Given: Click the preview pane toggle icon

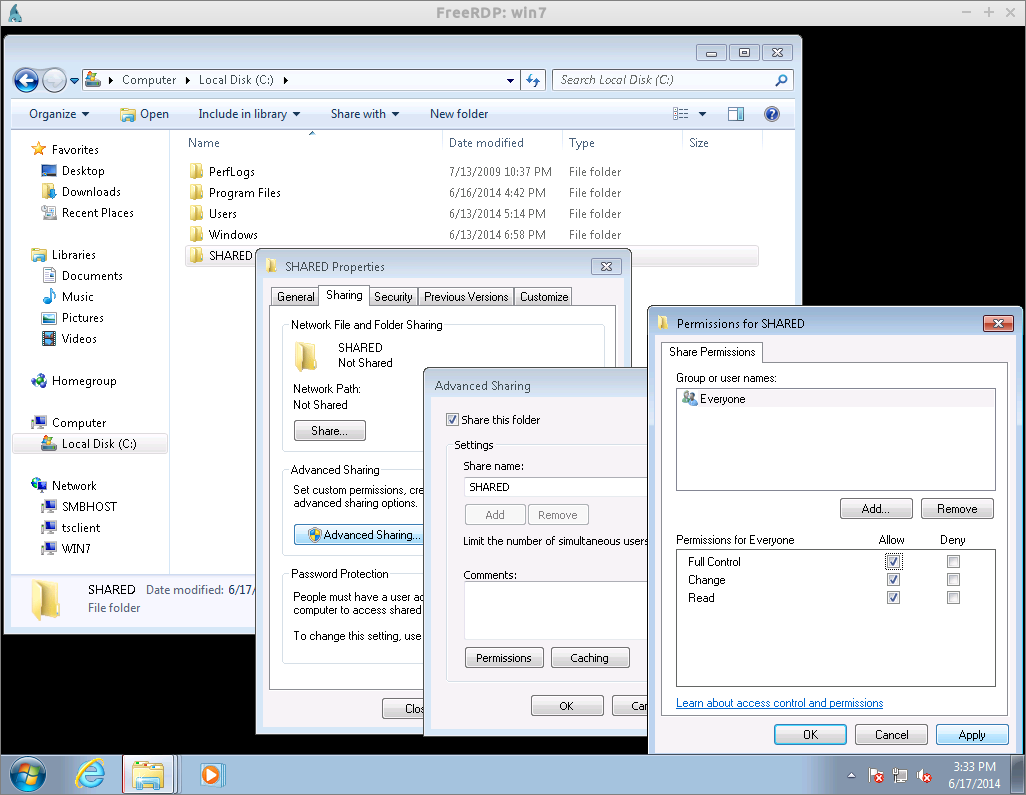Looking at the screenshot, I should click(x=736, y=114).
